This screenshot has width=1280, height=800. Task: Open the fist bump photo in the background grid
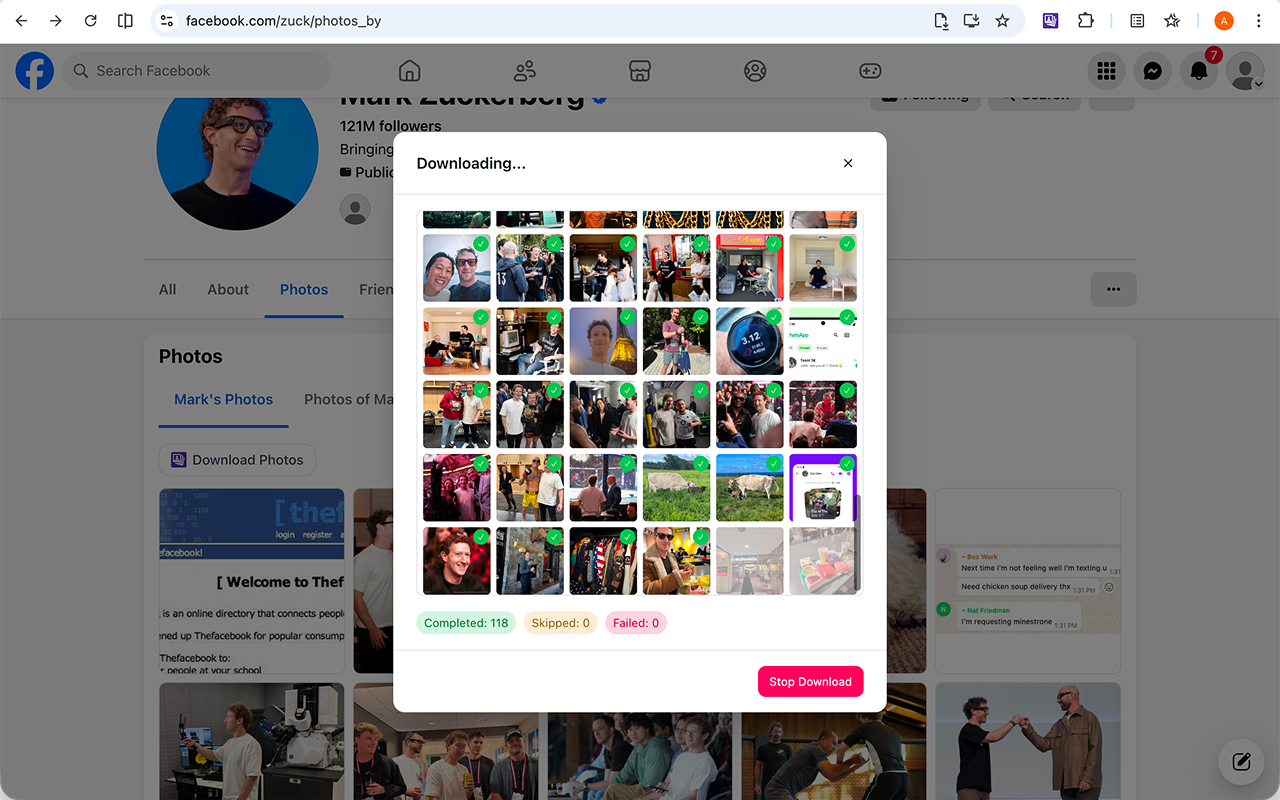[1028, 741]
